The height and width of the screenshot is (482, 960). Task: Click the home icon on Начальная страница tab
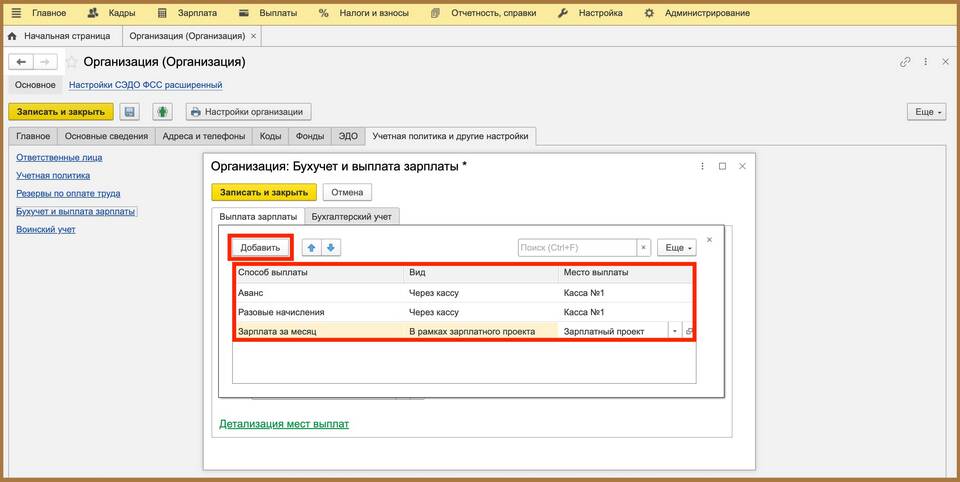(12, 36)
